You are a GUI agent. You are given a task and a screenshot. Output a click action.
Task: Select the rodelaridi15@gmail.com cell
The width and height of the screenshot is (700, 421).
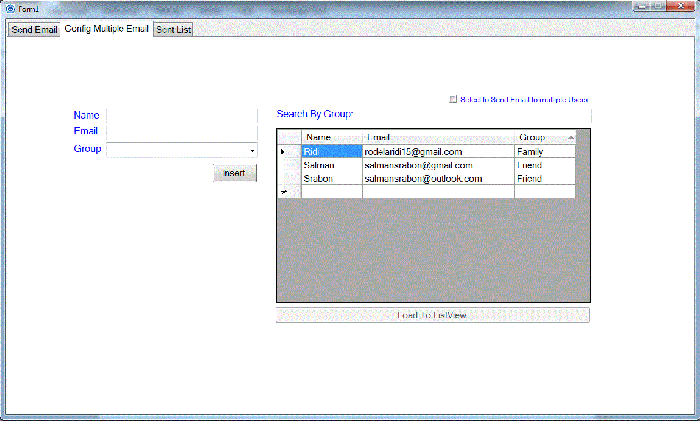click(x=438, y=151)
